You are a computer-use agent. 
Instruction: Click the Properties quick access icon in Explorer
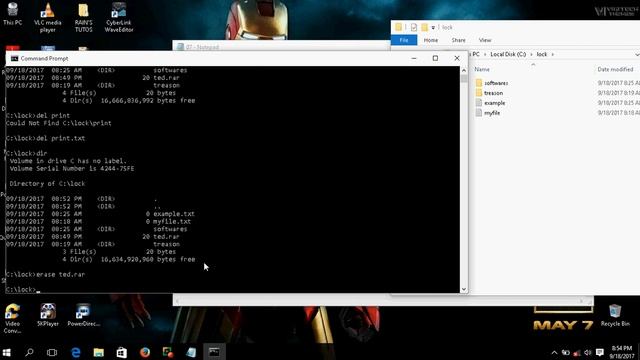(x=414, y=27)
